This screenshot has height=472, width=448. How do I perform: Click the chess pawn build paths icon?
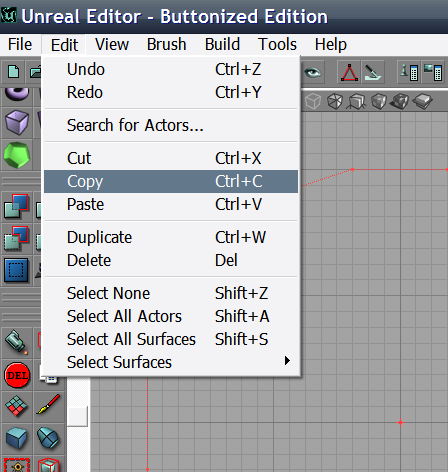click(x=409, y=72)
